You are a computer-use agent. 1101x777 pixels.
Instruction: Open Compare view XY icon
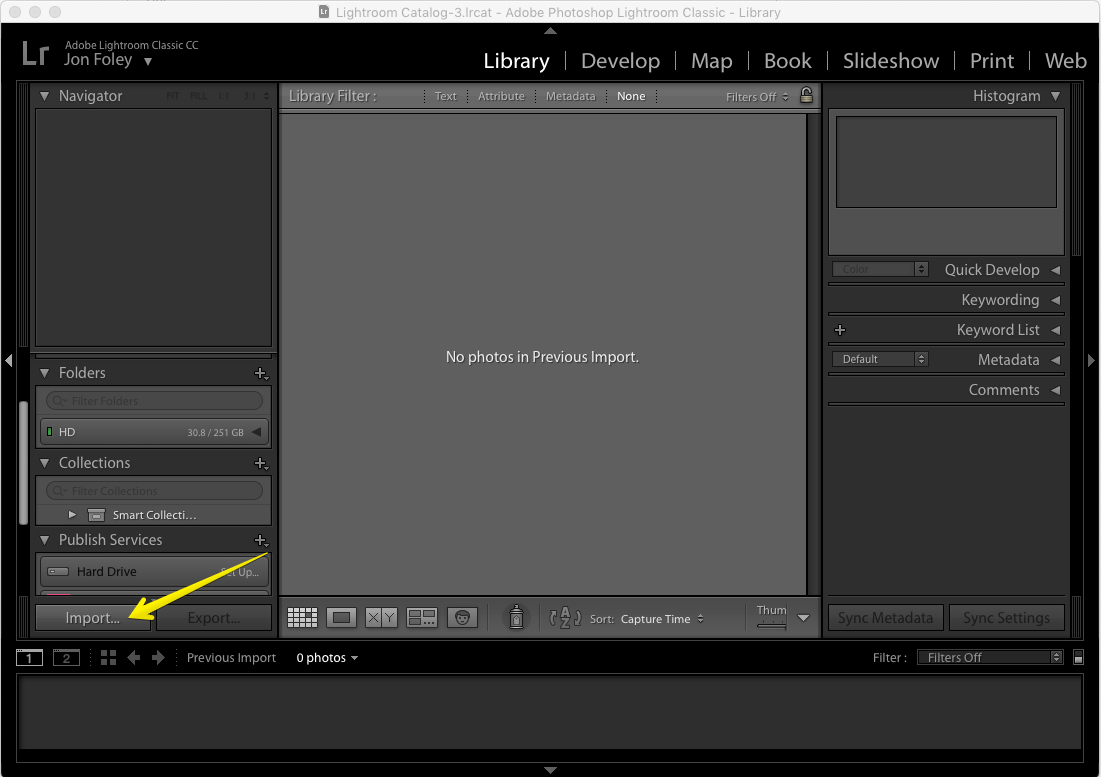[381, 618]
